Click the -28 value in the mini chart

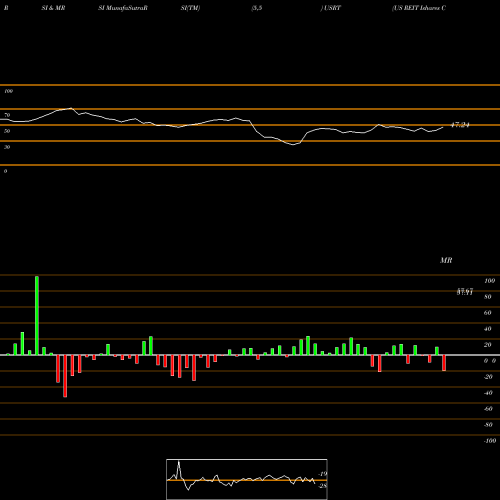[323, 486]
